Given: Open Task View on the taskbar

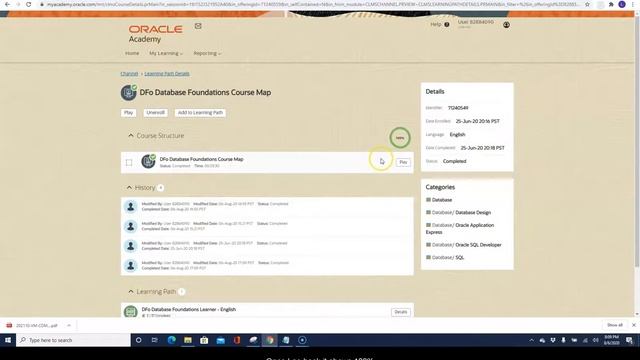Looking at the screenshot, I should (154, 340).
